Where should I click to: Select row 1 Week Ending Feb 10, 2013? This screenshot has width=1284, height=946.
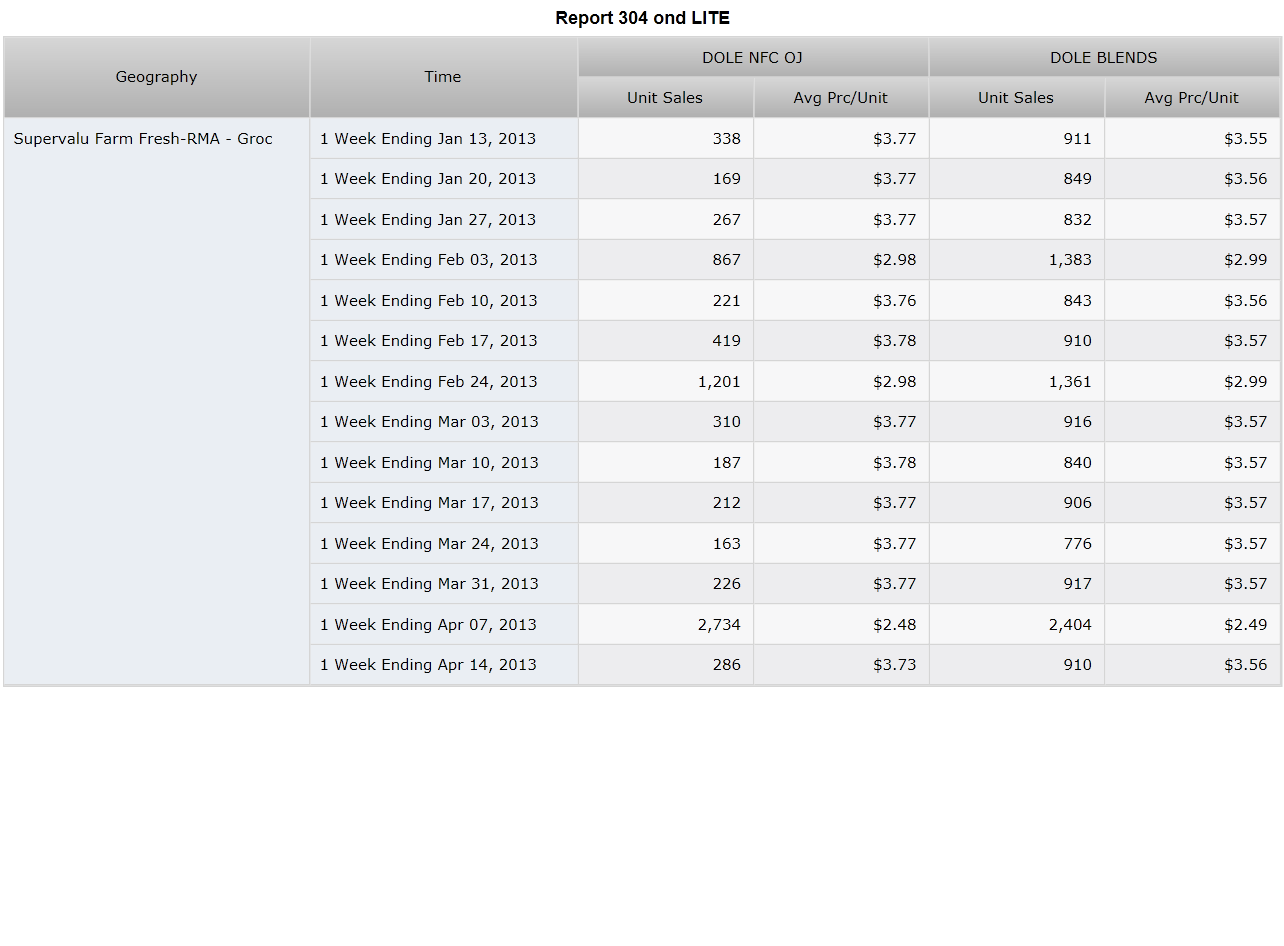(x=444, y=301)
